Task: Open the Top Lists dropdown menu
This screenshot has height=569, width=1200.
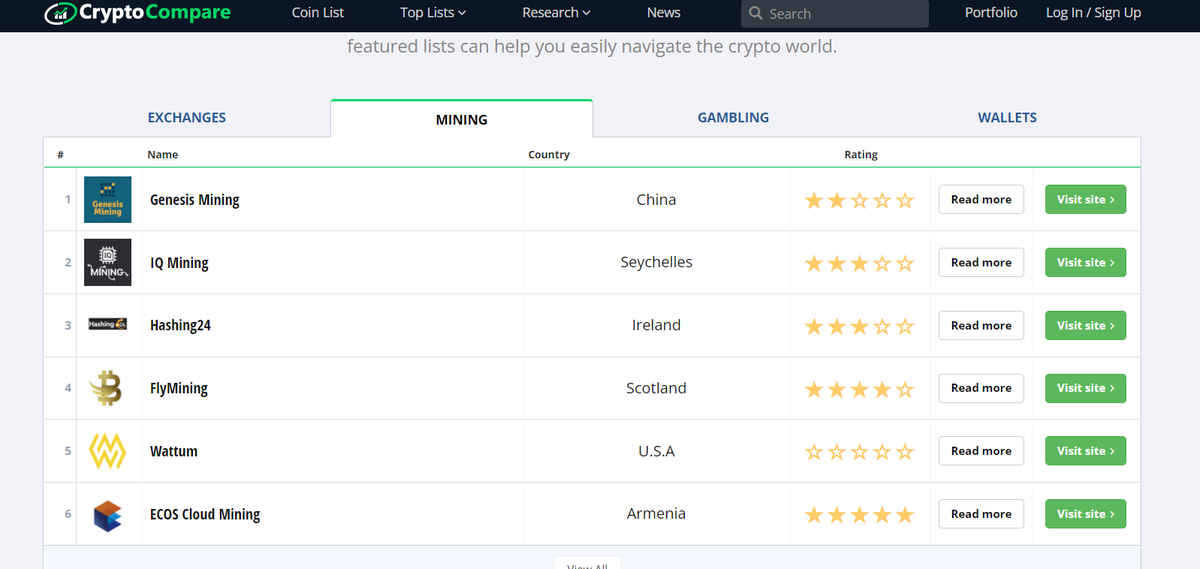Action: click(x=433, y=13)
